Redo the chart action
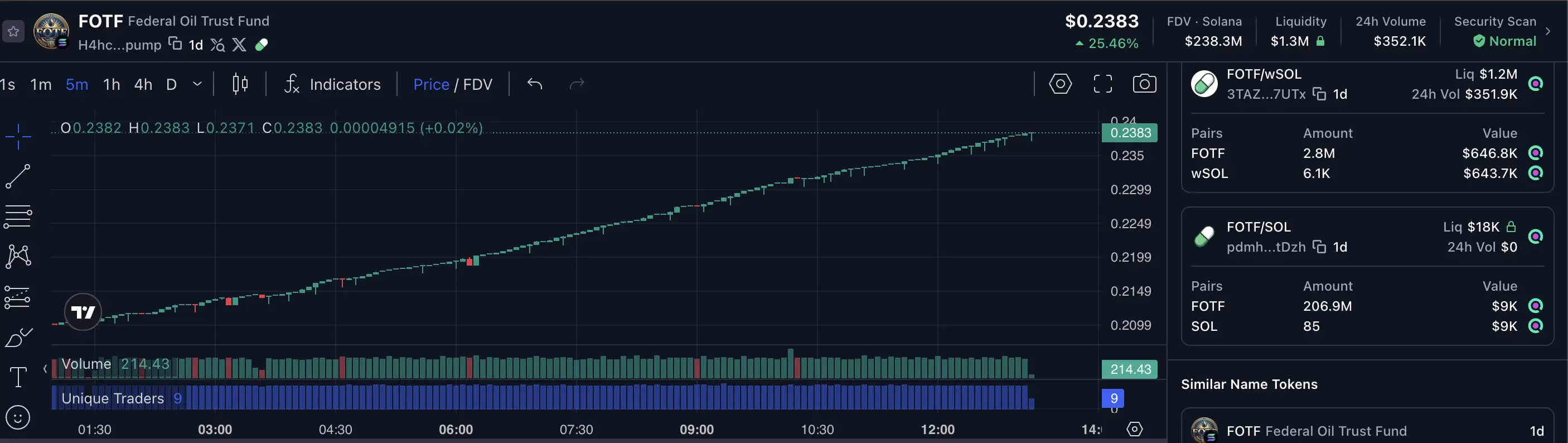Viewport: 1568px width, 443px height. click(x=577, y=84)
